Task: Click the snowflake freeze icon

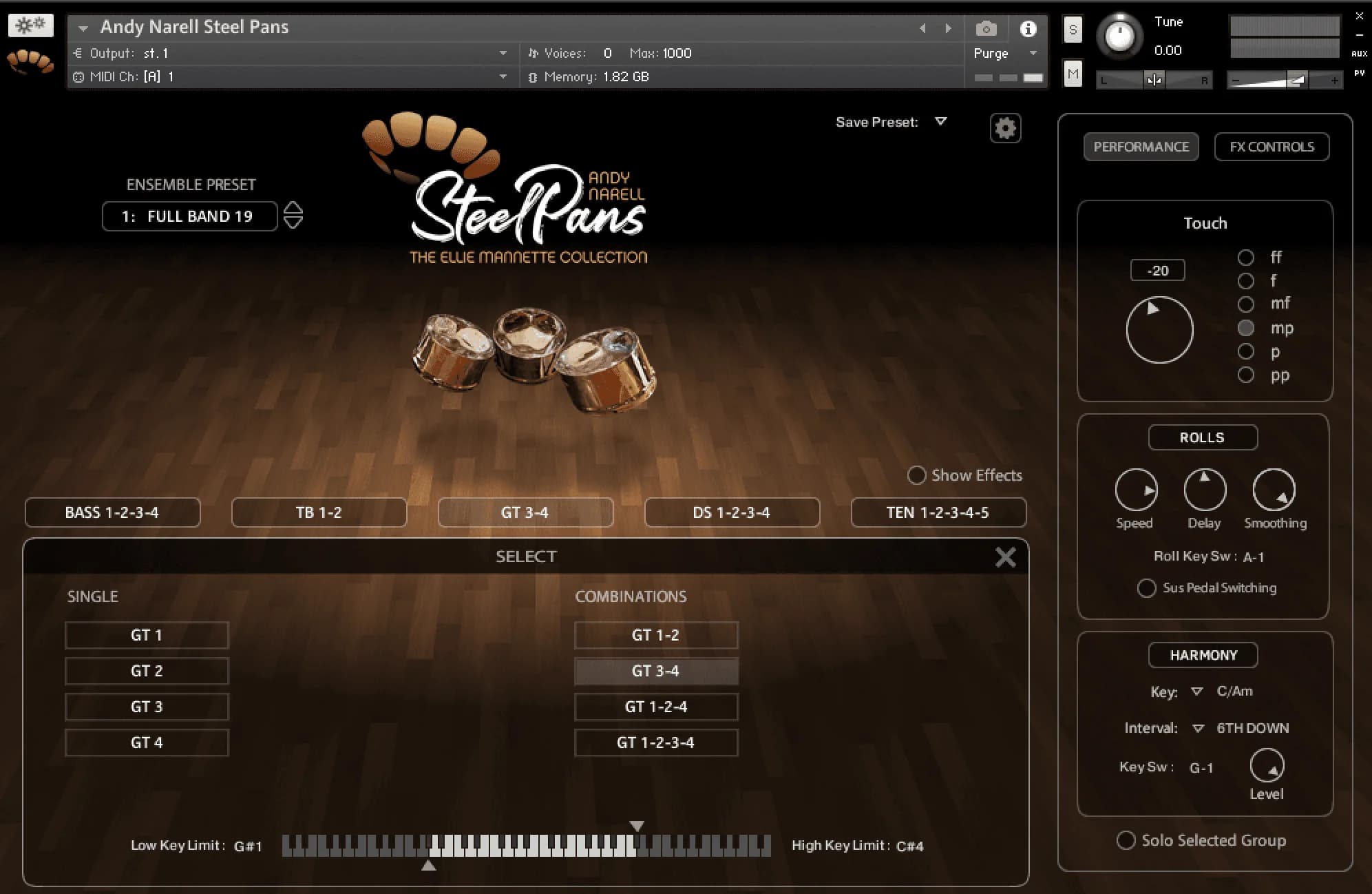Action: [x=30, y=26]
